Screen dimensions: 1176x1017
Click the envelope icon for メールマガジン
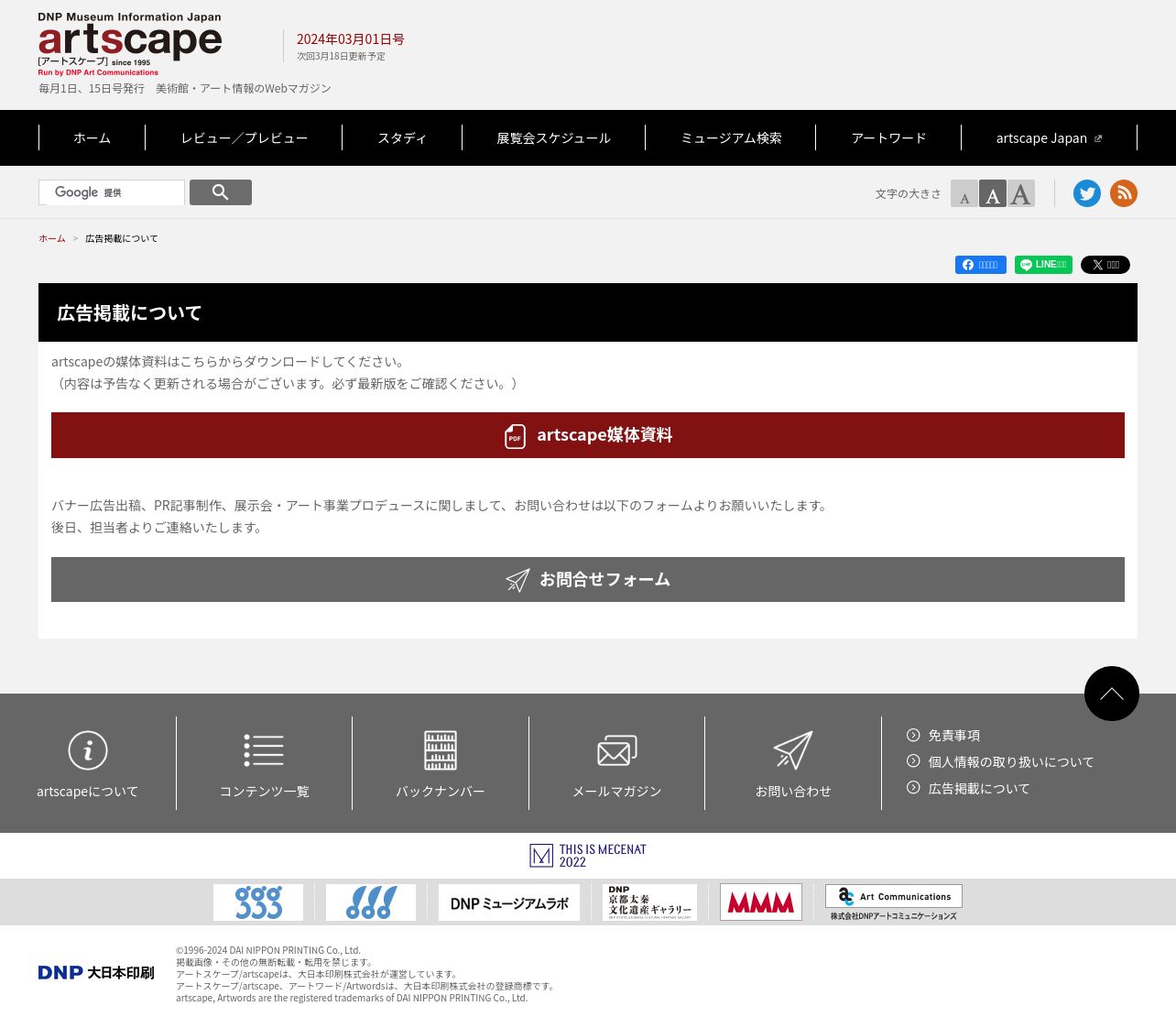pyautogui.click(x=617, y=750)
